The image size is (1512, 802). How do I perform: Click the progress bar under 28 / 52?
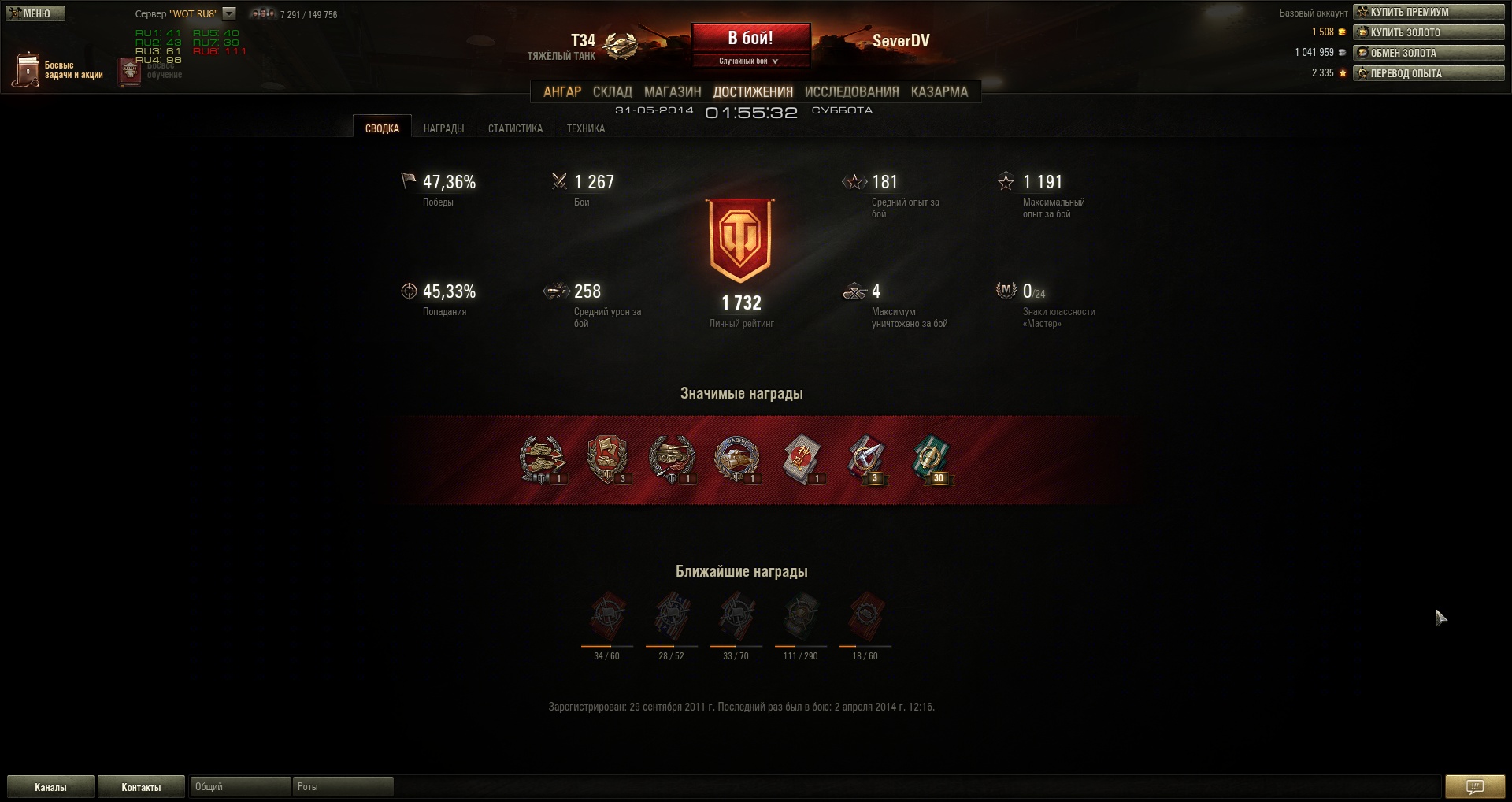click(x=672, y=646)
